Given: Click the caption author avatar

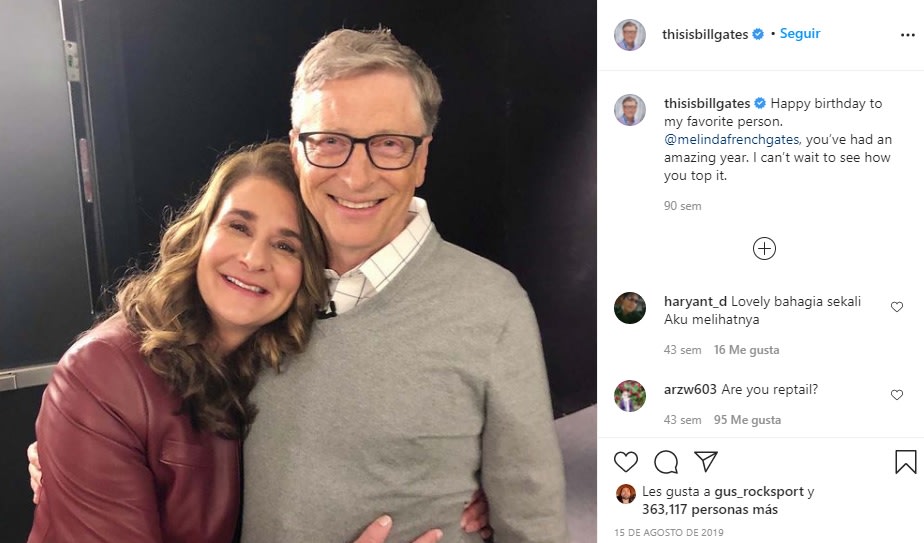Looking at the screenshot, I should coord(630,110).
